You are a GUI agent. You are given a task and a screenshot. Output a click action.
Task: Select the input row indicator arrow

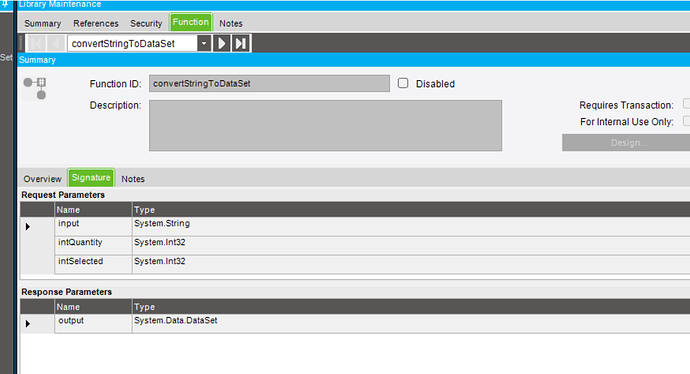[28, 227]
